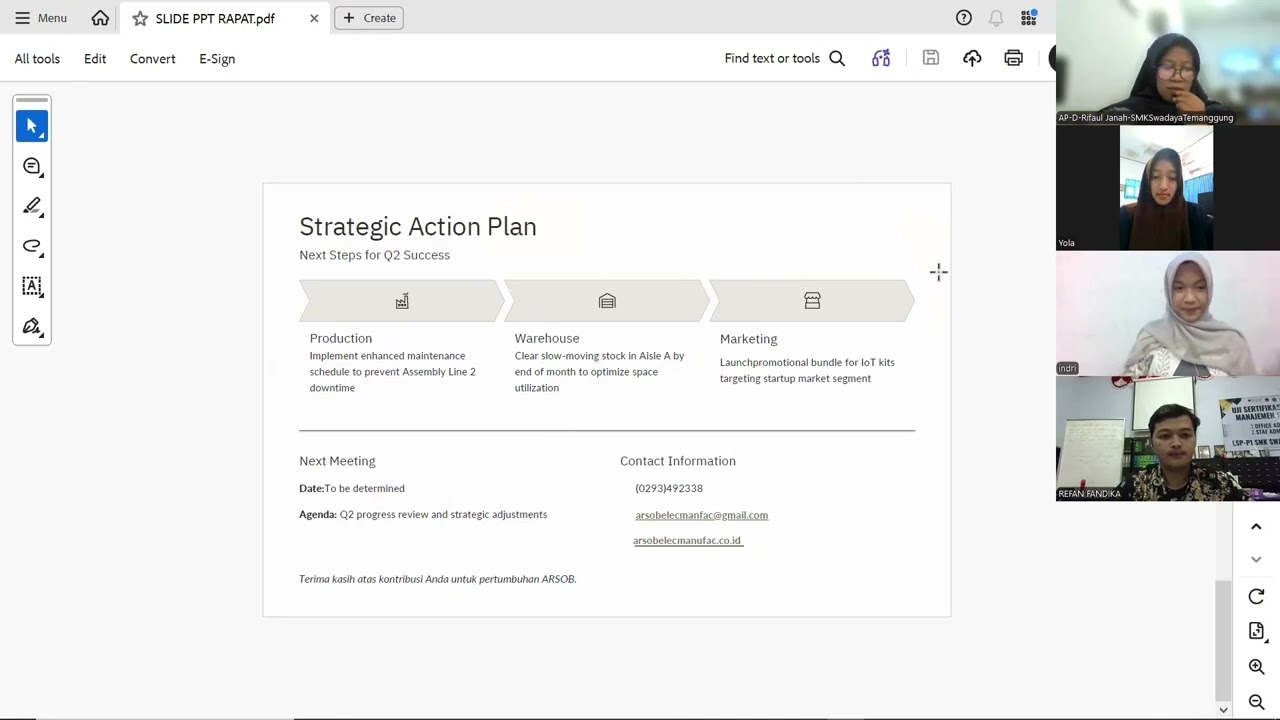Screen dimensions: 1280x720
Task: Go to next page with down chevron
Action: pos(1256,559)
